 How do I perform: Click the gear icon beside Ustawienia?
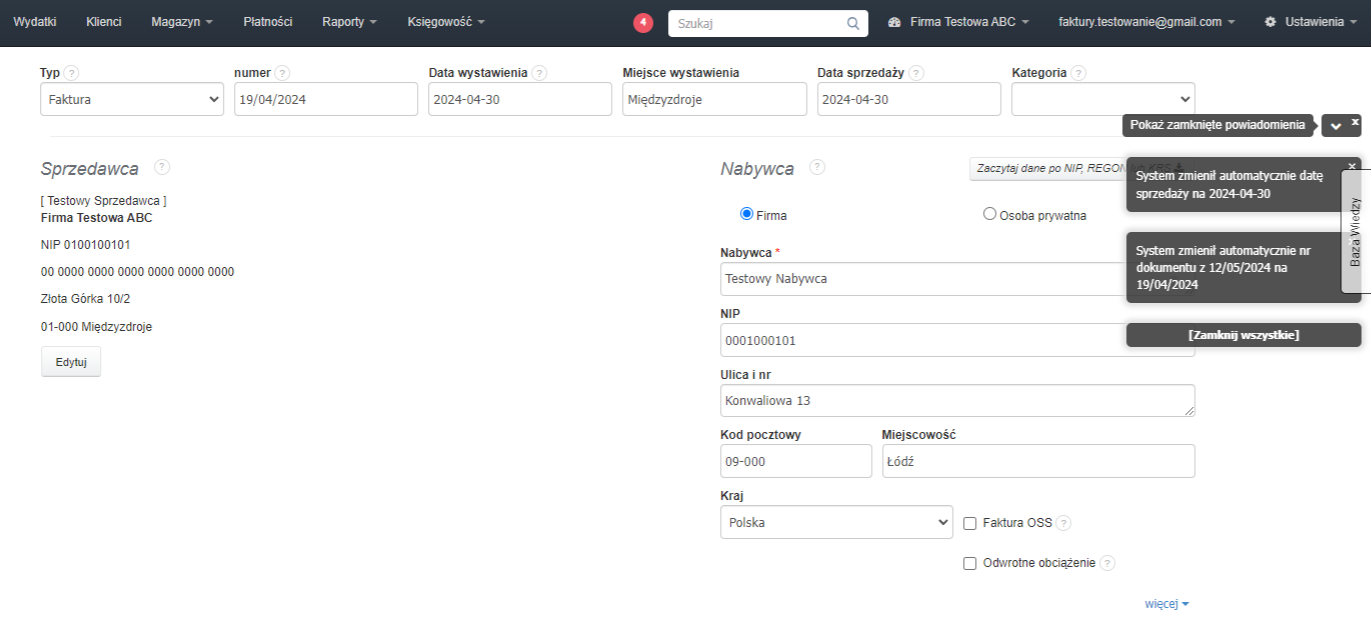(1270, 21)
